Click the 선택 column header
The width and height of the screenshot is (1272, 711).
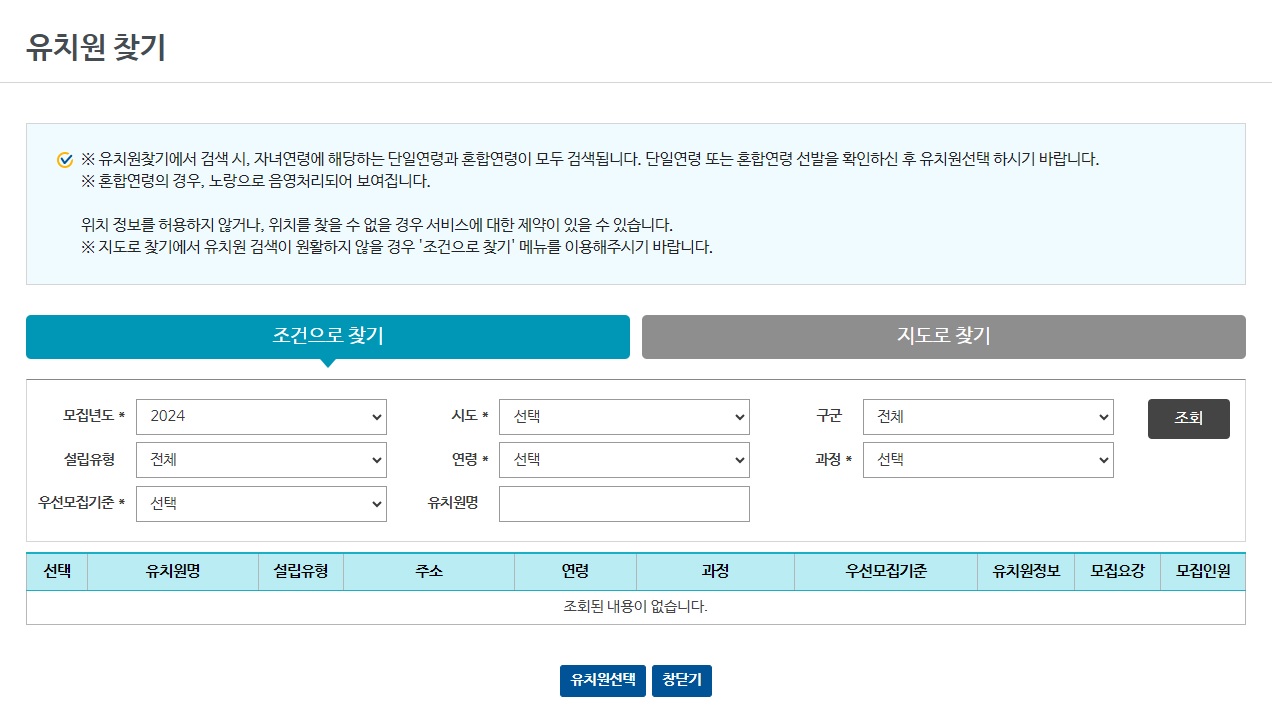(x=57, y=571)
